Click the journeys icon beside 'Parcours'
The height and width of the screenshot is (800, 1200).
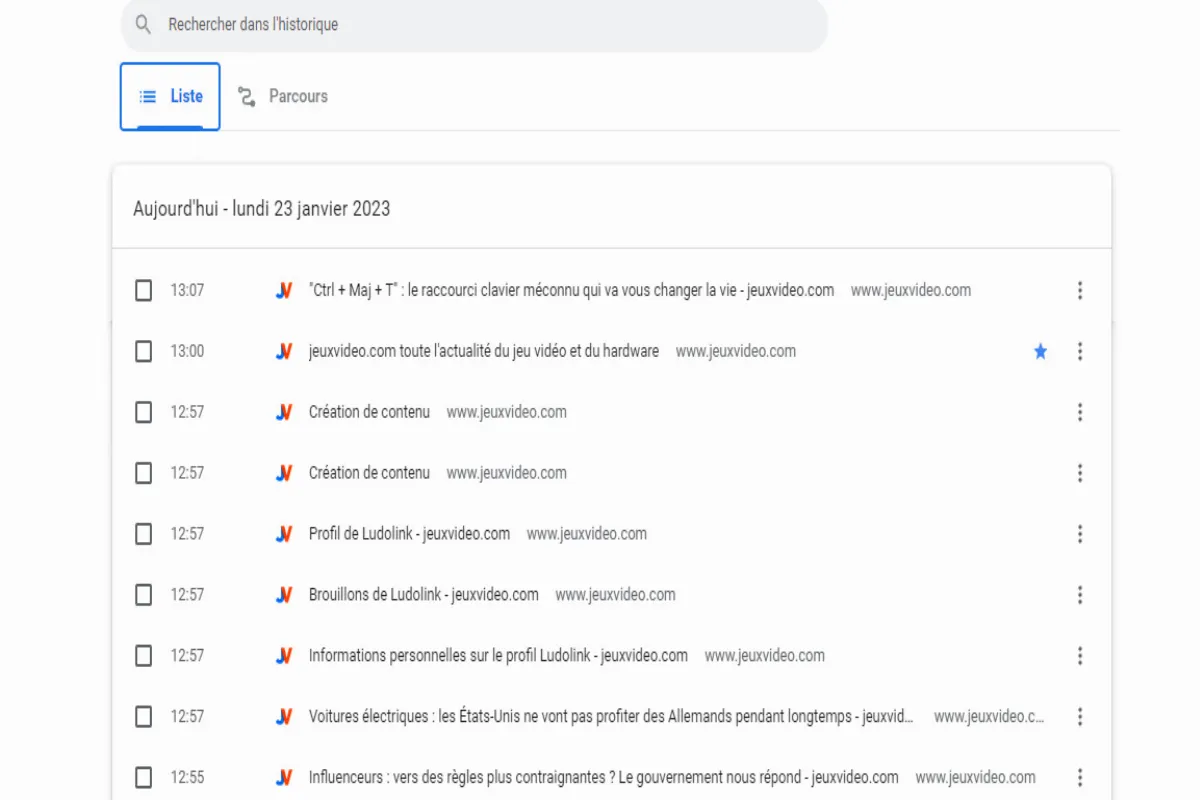[x=247, y=96]
